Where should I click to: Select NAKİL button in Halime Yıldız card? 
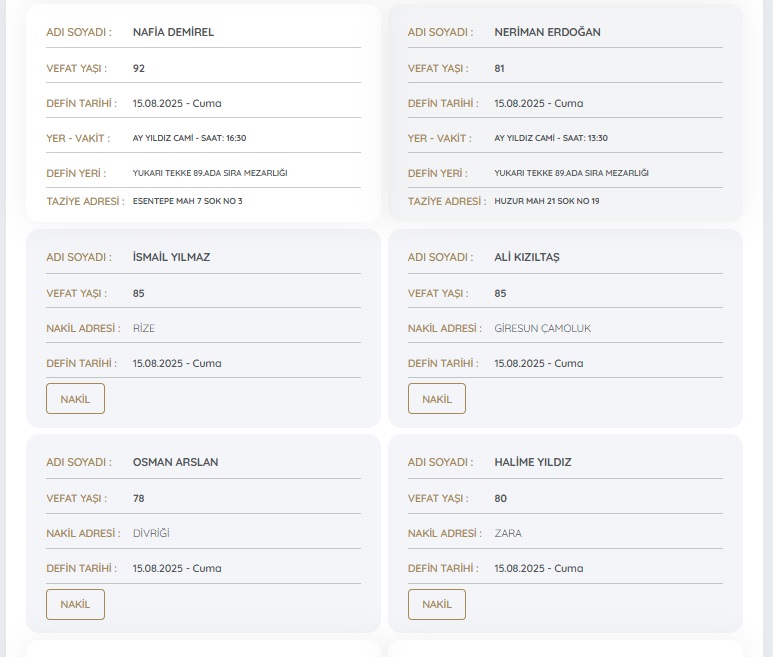click(x=437, y=604)
